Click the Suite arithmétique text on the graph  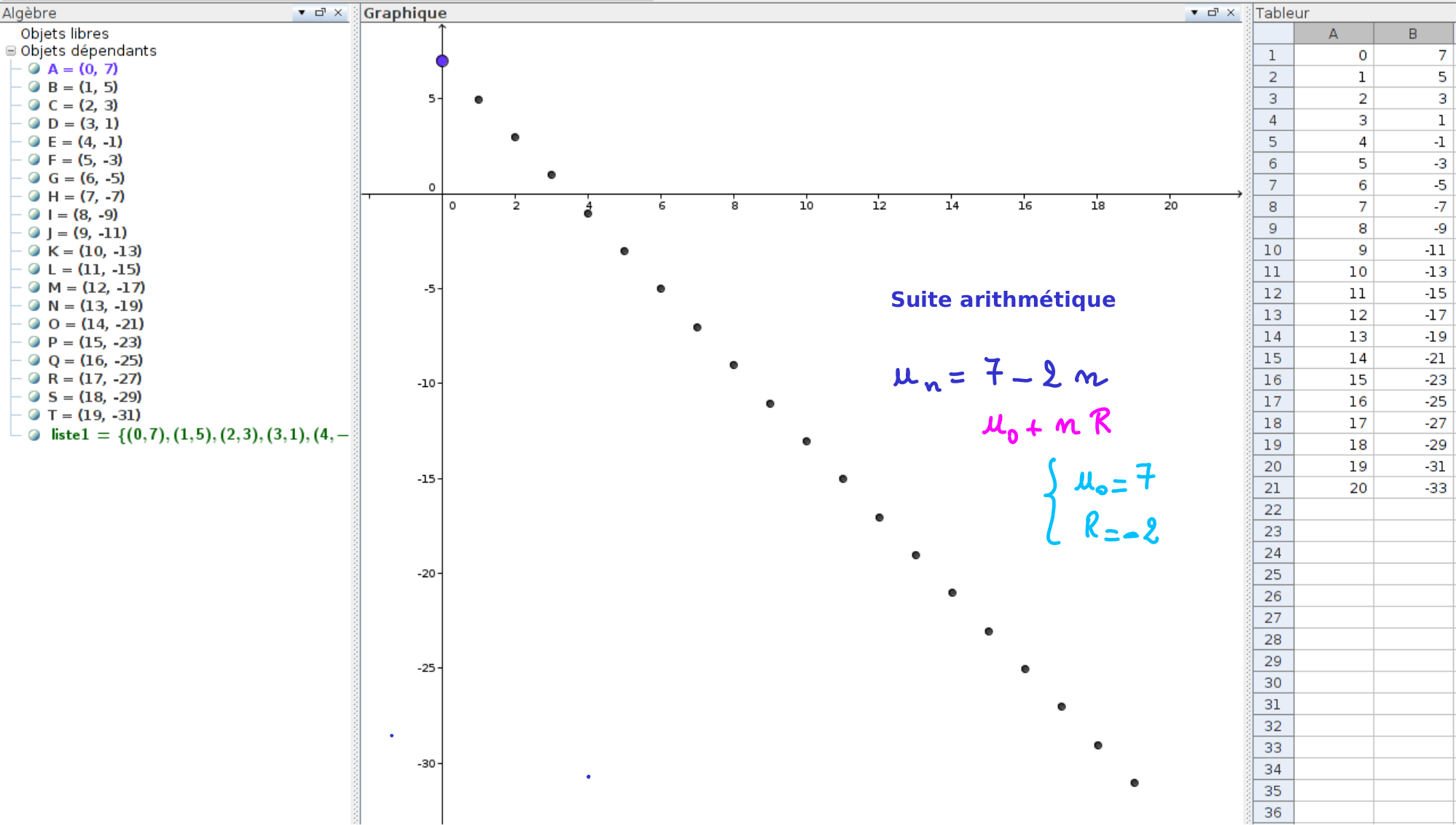tap(1003, 300)
